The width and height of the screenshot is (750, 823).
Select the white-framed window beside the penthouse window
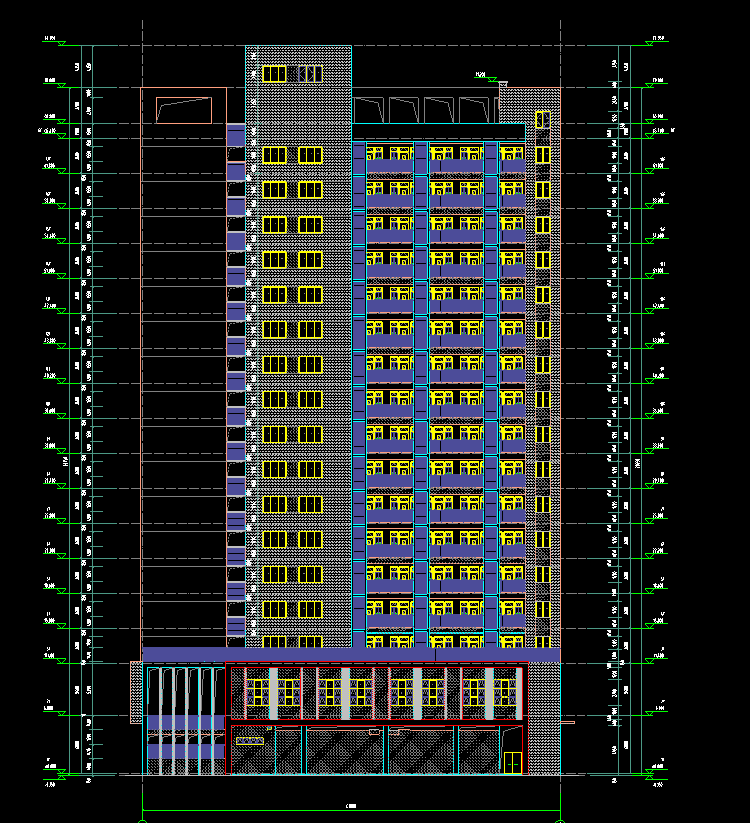pos(310,74)
